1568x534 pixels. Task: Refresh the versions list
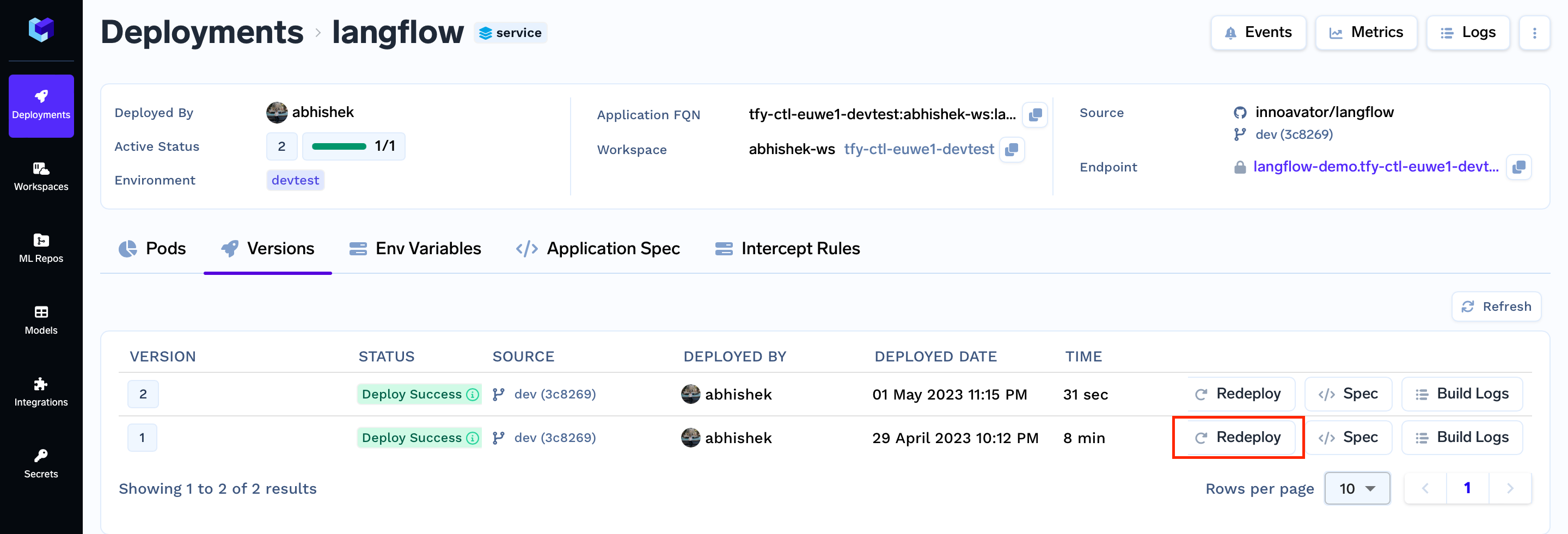[x=1496, y=306]
